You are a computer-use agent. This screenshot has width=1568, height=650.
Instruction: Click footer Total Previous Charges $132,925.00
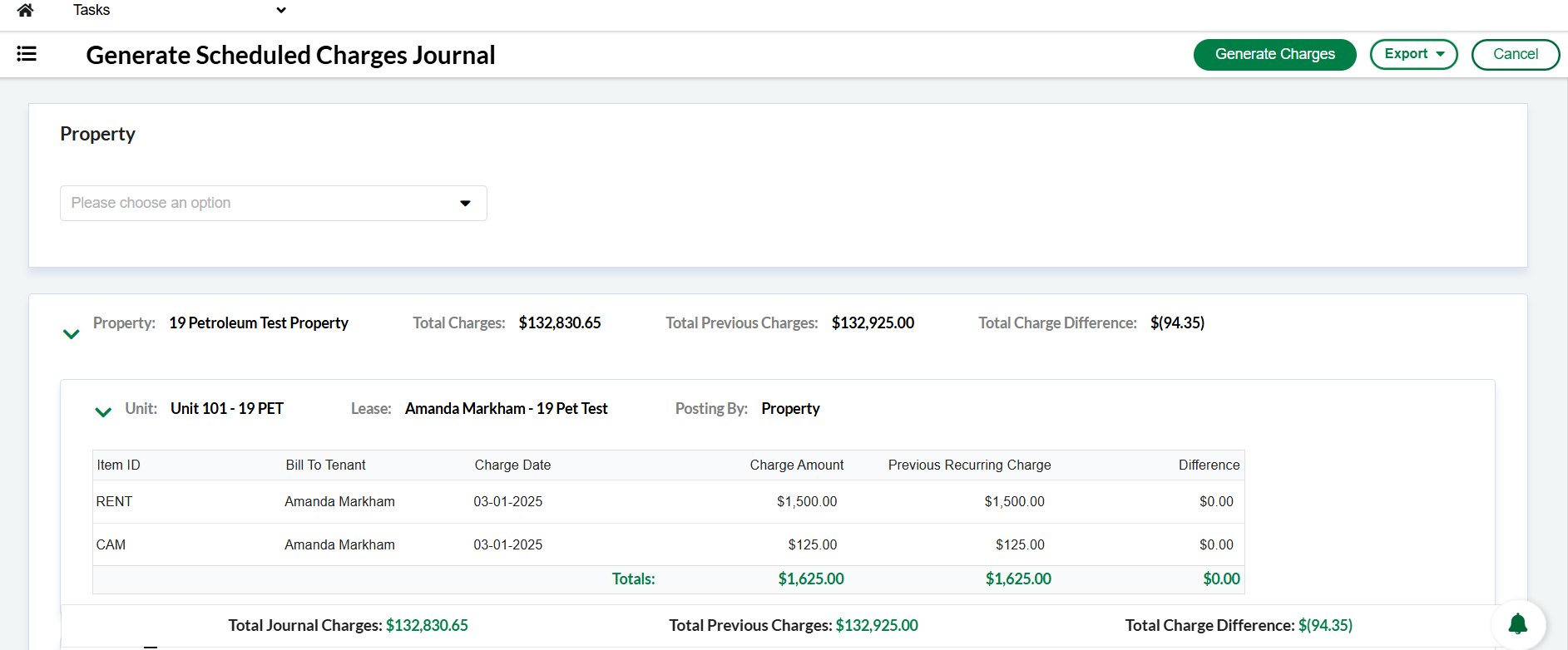tap(877, 625)
